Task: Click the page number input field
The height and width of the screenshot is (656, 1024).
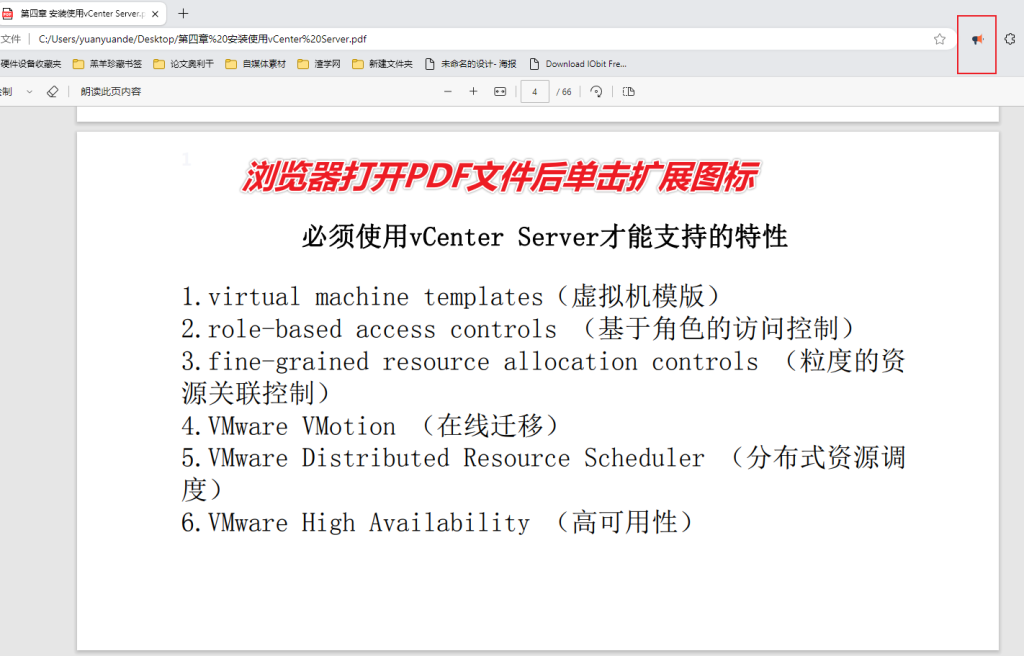Action: point(535,91)
